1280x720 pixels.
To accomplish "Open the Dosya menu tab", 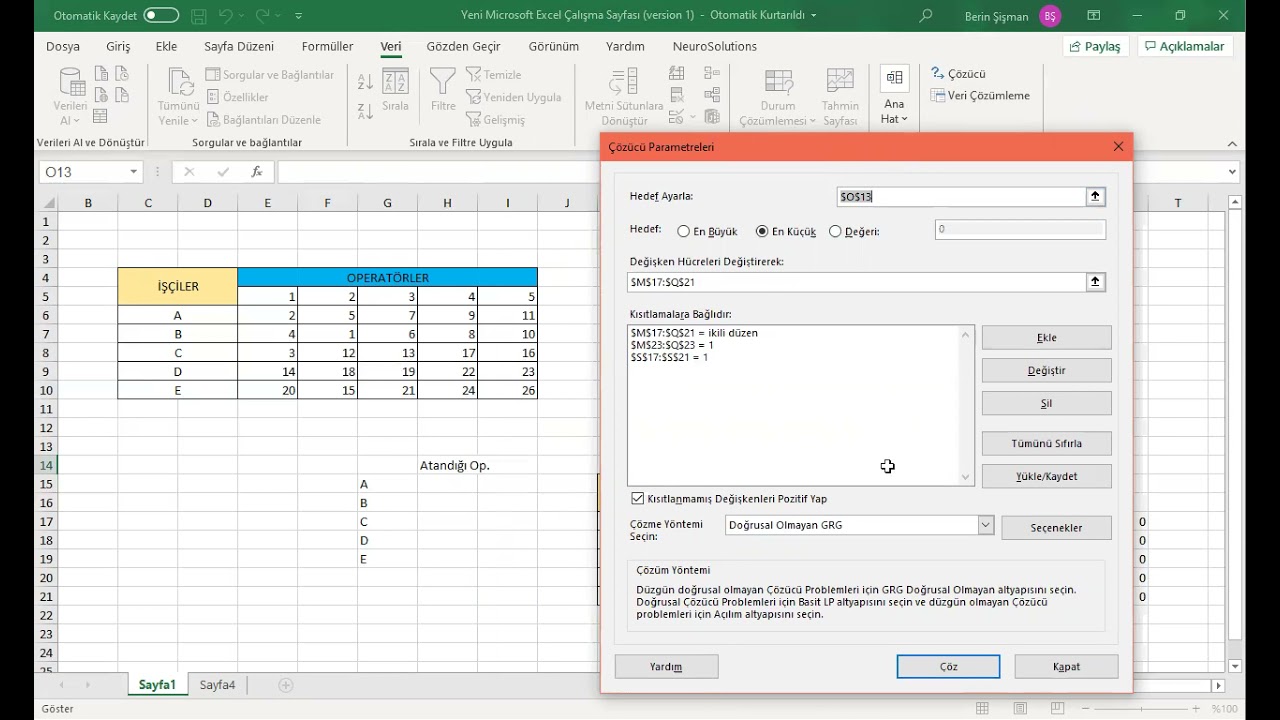I will pyautogui.click(x=63, y=46).
